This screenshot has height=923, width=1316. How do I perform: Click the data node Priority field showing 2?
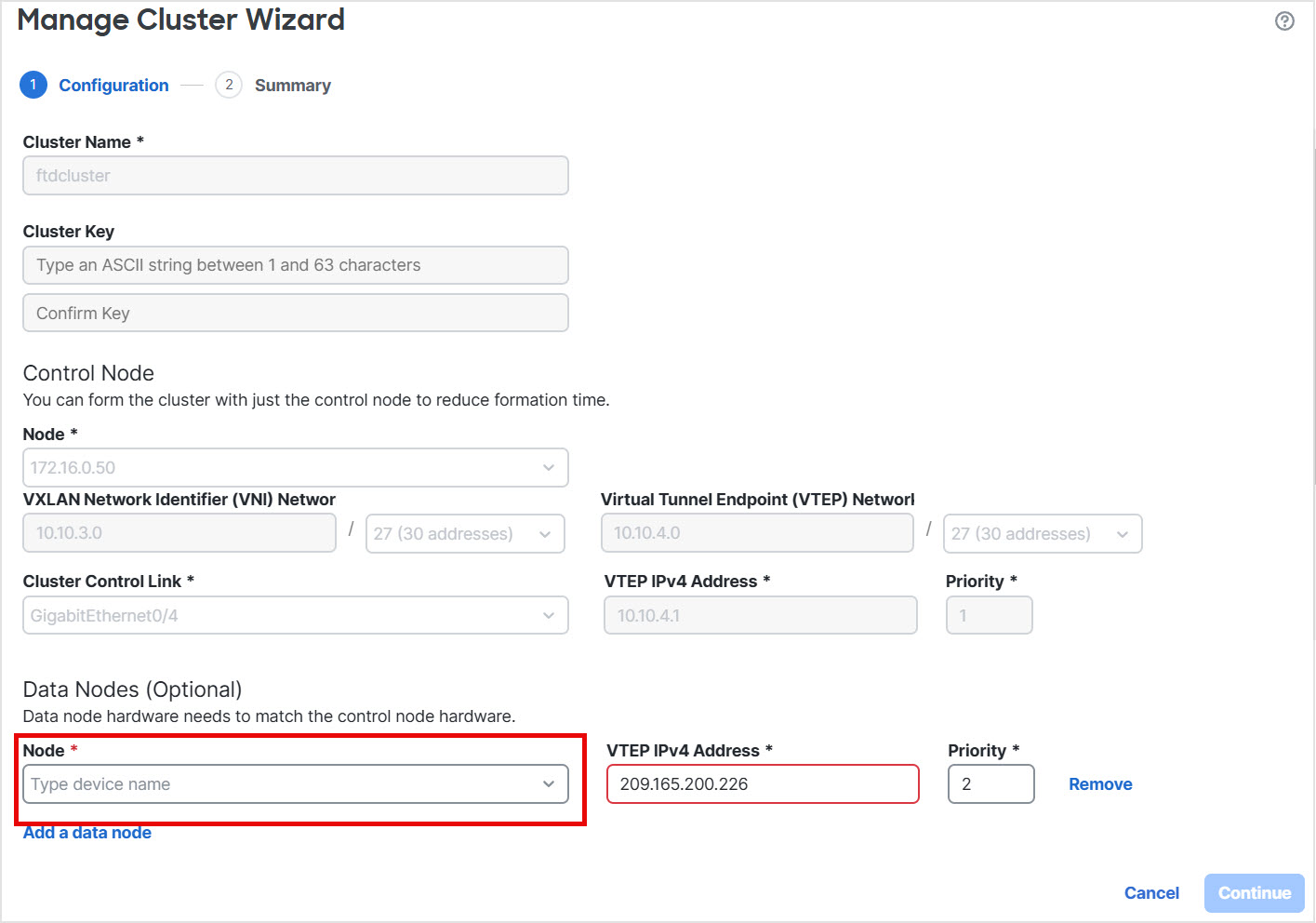[x=990, y=783]
